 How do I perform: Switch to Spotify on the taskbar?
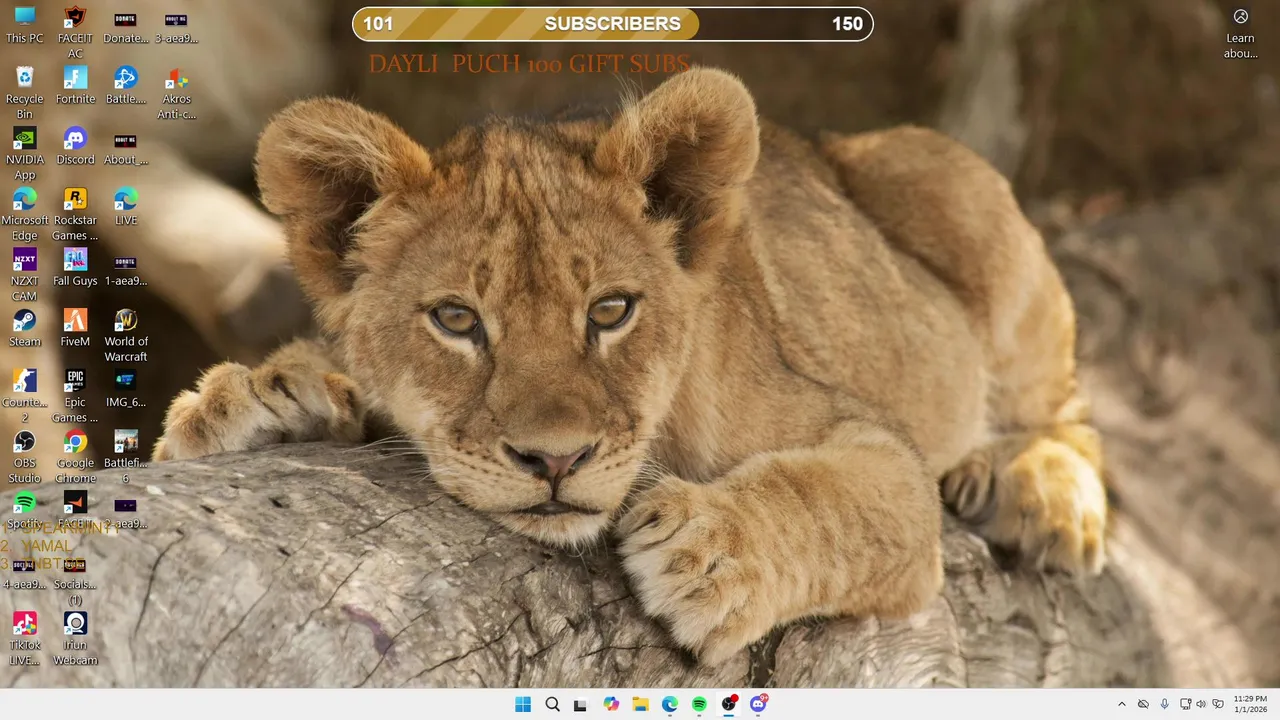click(x=699, y=704)
